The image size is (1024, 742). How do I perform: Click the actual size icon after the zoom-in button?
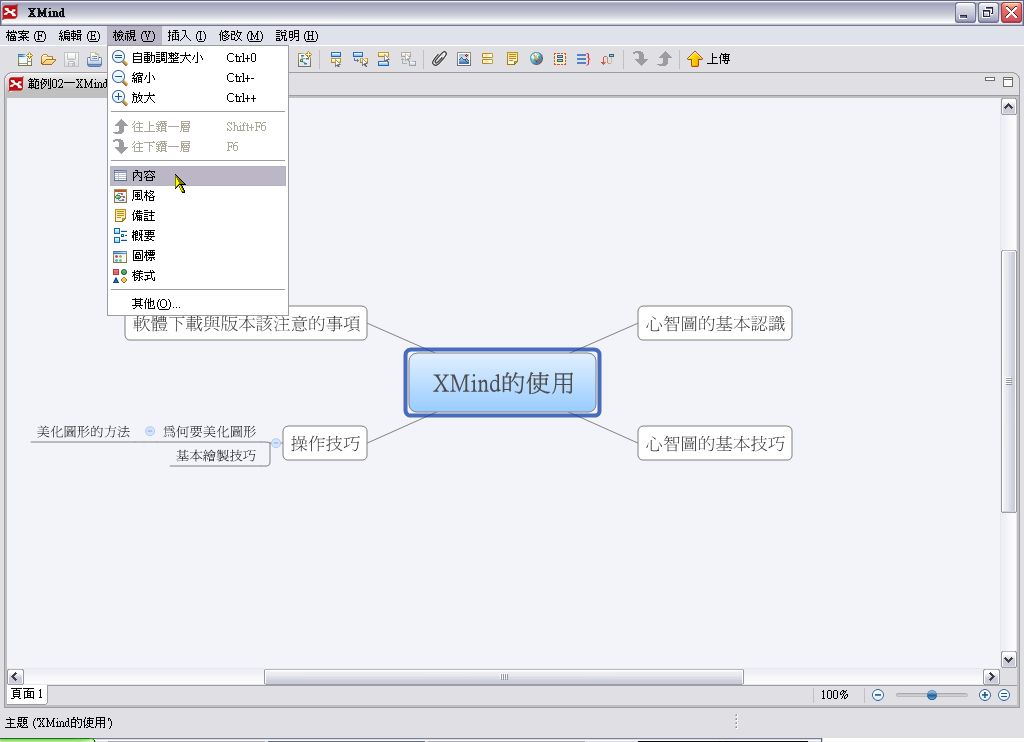click(1004, 695)
